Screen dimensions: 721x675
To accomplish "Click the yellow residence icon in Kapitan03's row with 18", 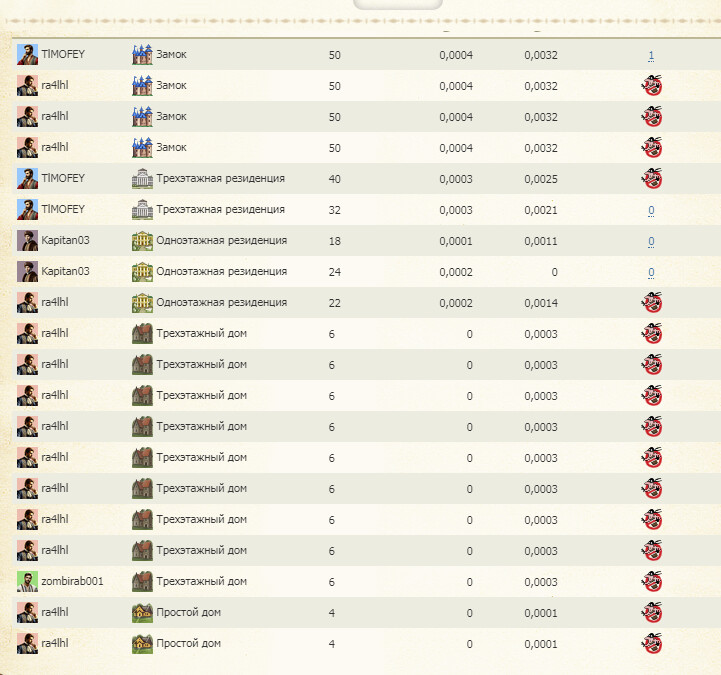I will pos(142,240).
